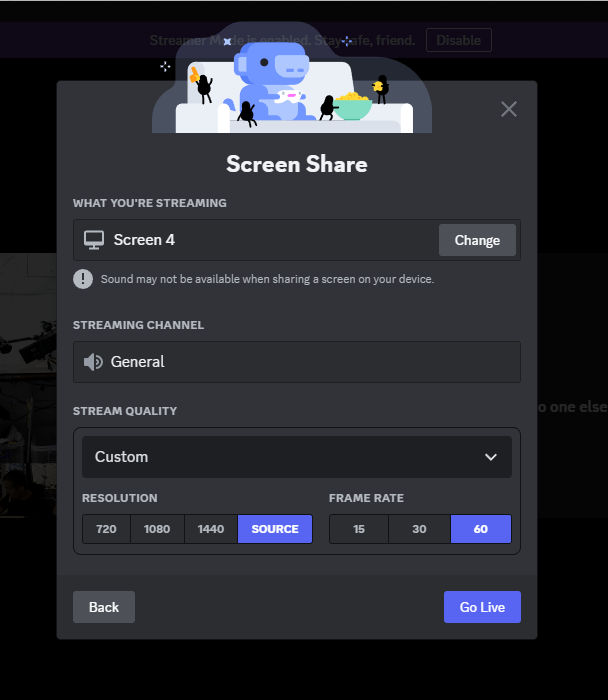Click the STREAM QUALITY section label
The height and width of the screenshot is (700, 608).
(x=125, y=411)
